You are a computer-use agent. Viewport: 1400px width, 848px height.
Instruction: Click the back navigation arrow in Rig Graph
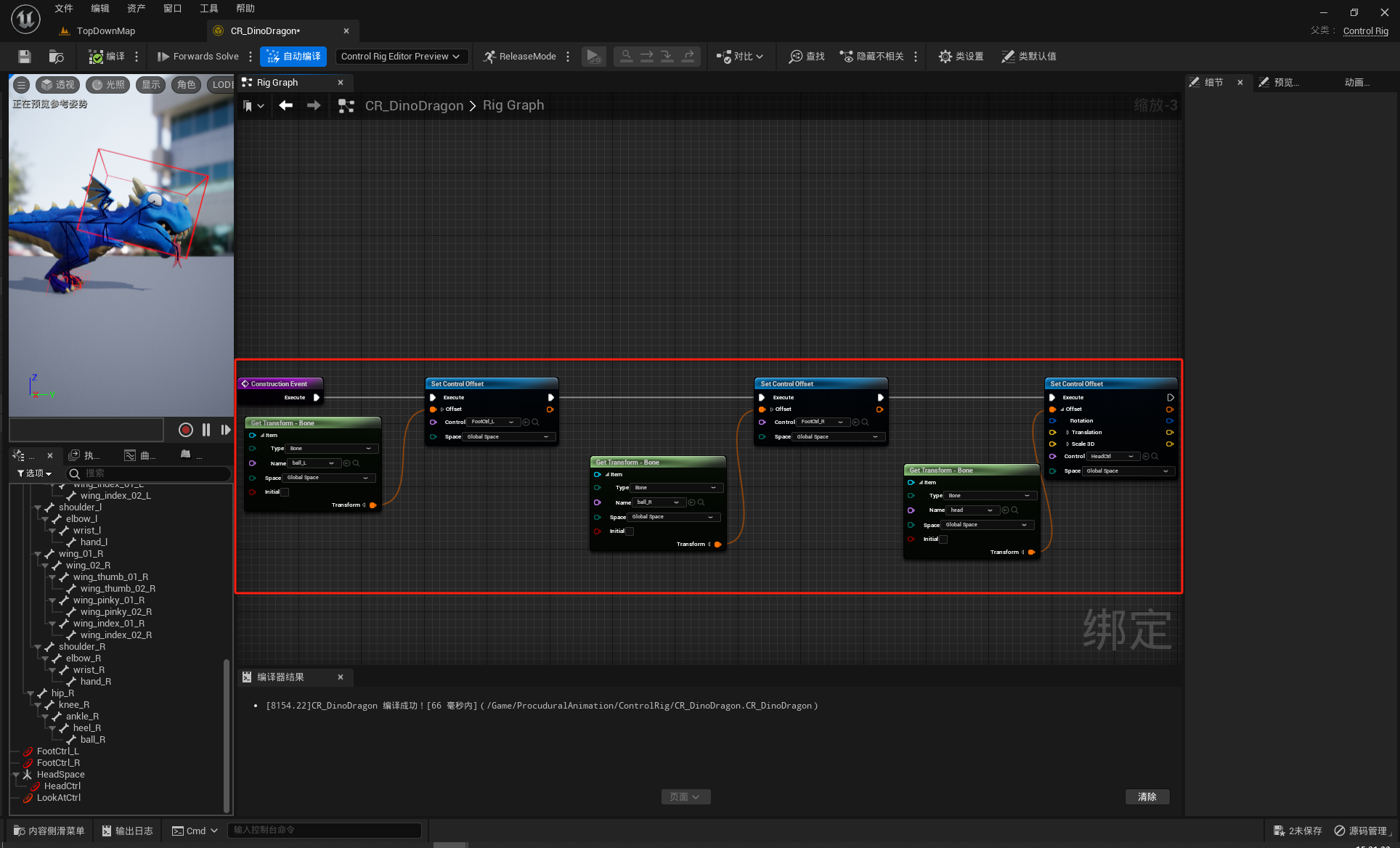coord(285,106)
